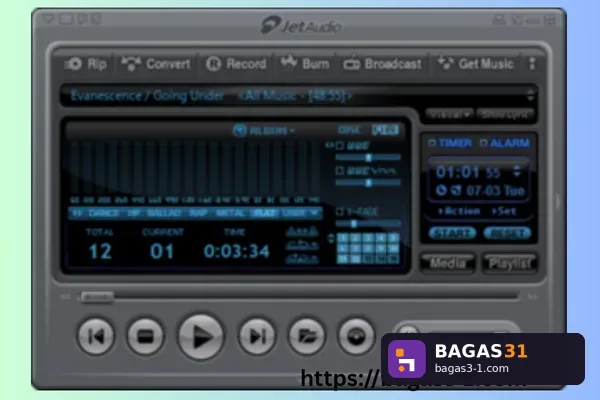Viewport: 600px width, 400px height.
Task: Open the Playlist button
Action: click(x=510, y=263)
